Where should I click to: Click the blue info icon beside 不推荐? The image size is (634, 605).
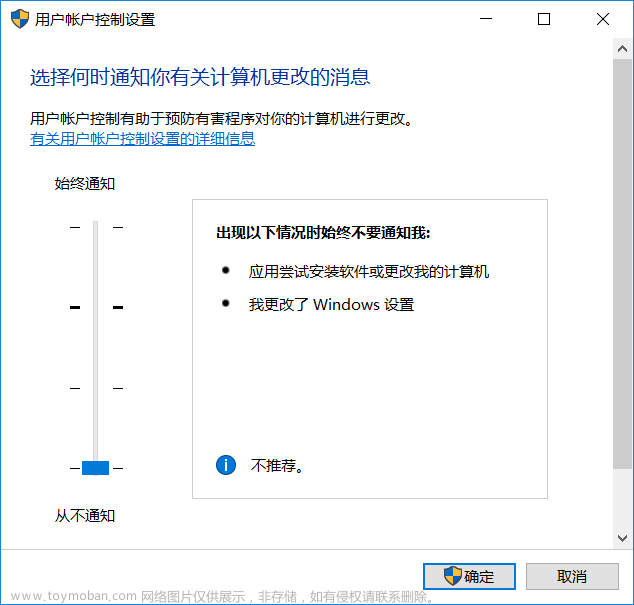pyautogui.click(x=226, y=465)
